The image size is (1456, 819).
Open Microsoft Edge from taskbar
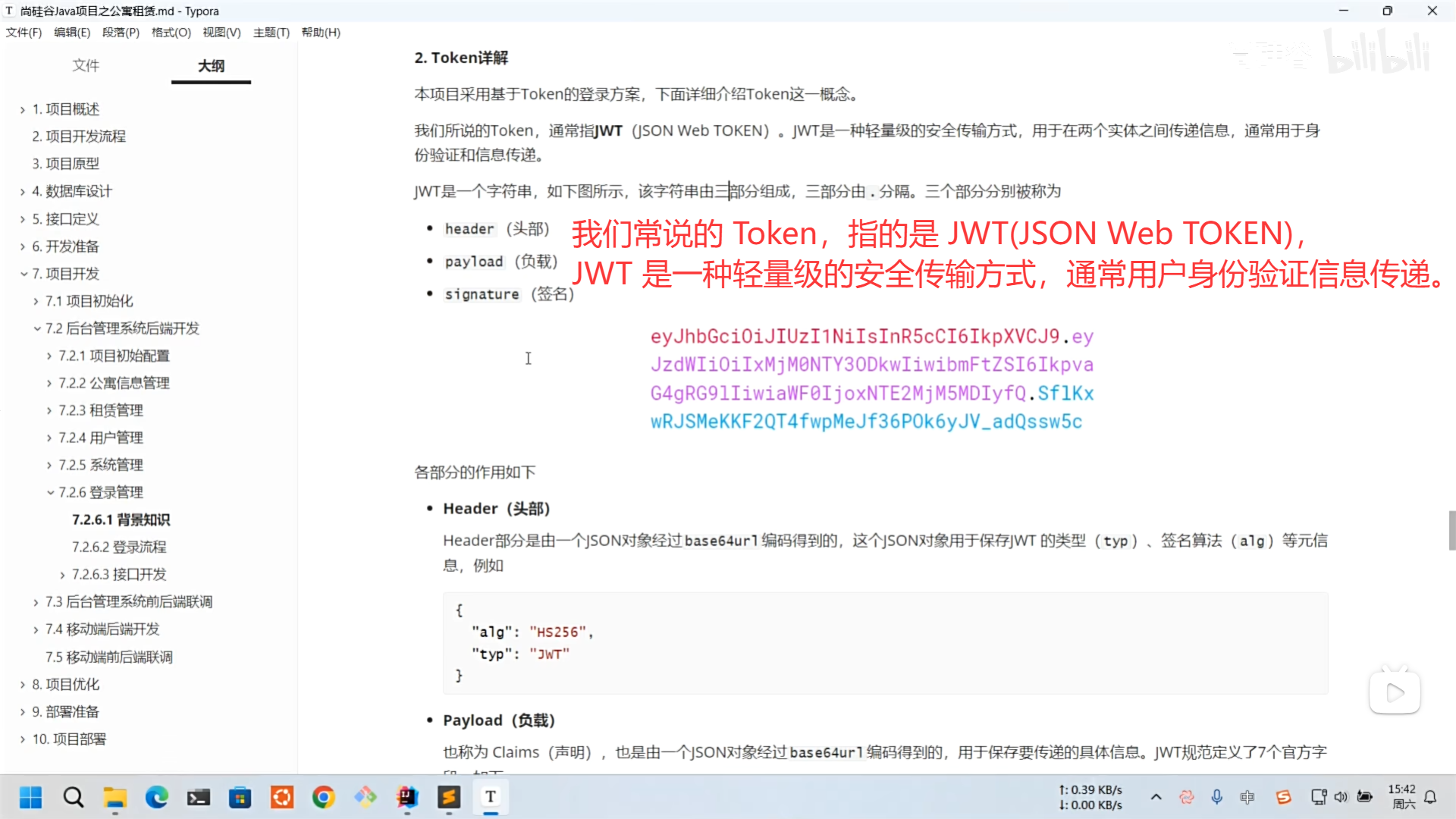[157, 797]
